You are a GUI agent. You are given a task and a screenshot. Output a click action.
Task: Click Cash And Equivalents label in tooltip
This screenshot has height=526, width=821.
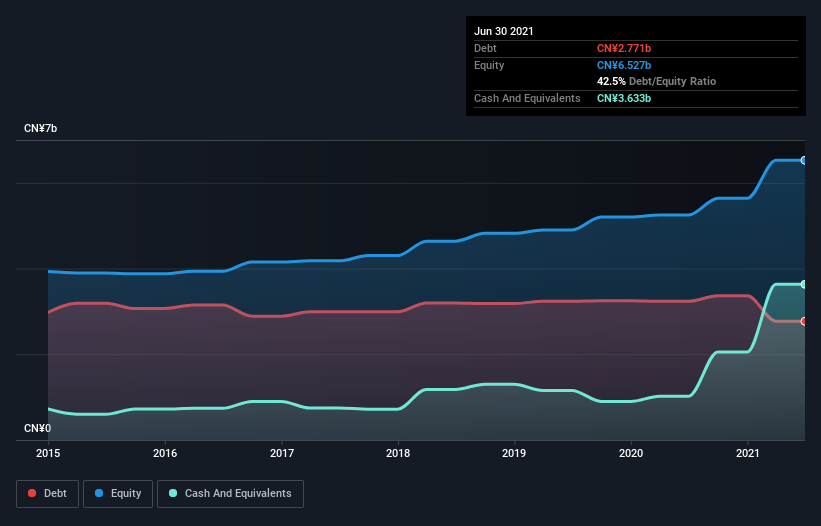tap(527, 98)
